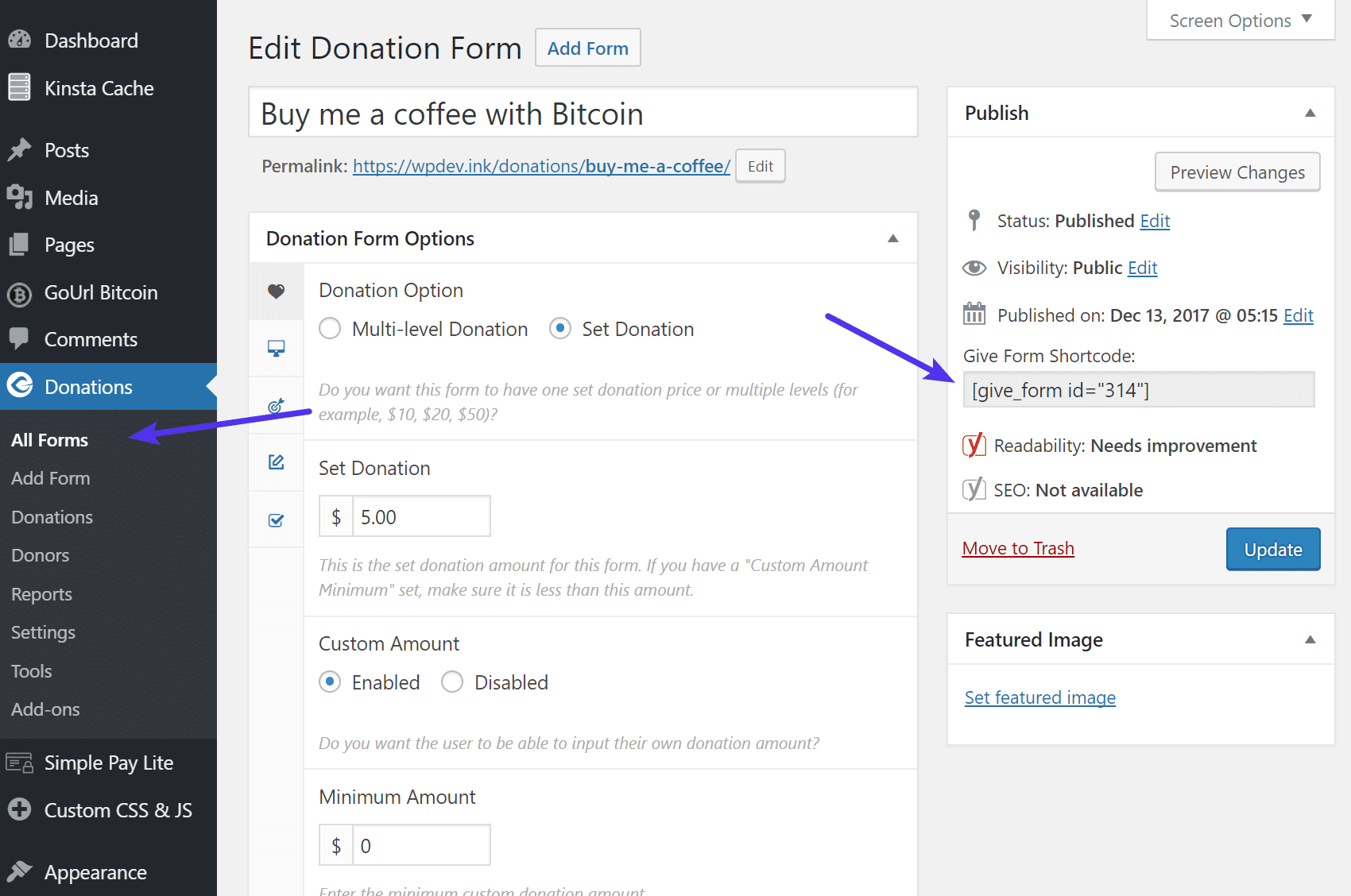
Task: Disable the Custom Amount option
Action: [452, 682]
